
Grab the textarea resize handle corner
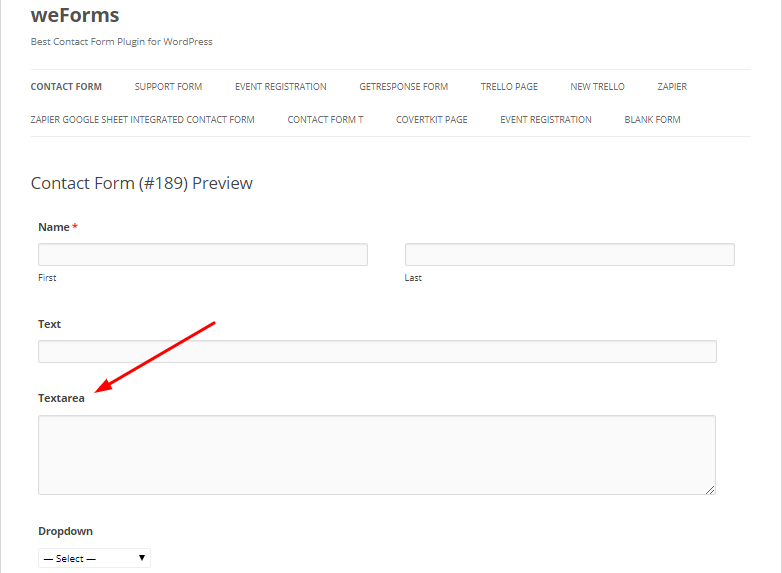pos(710,490)
